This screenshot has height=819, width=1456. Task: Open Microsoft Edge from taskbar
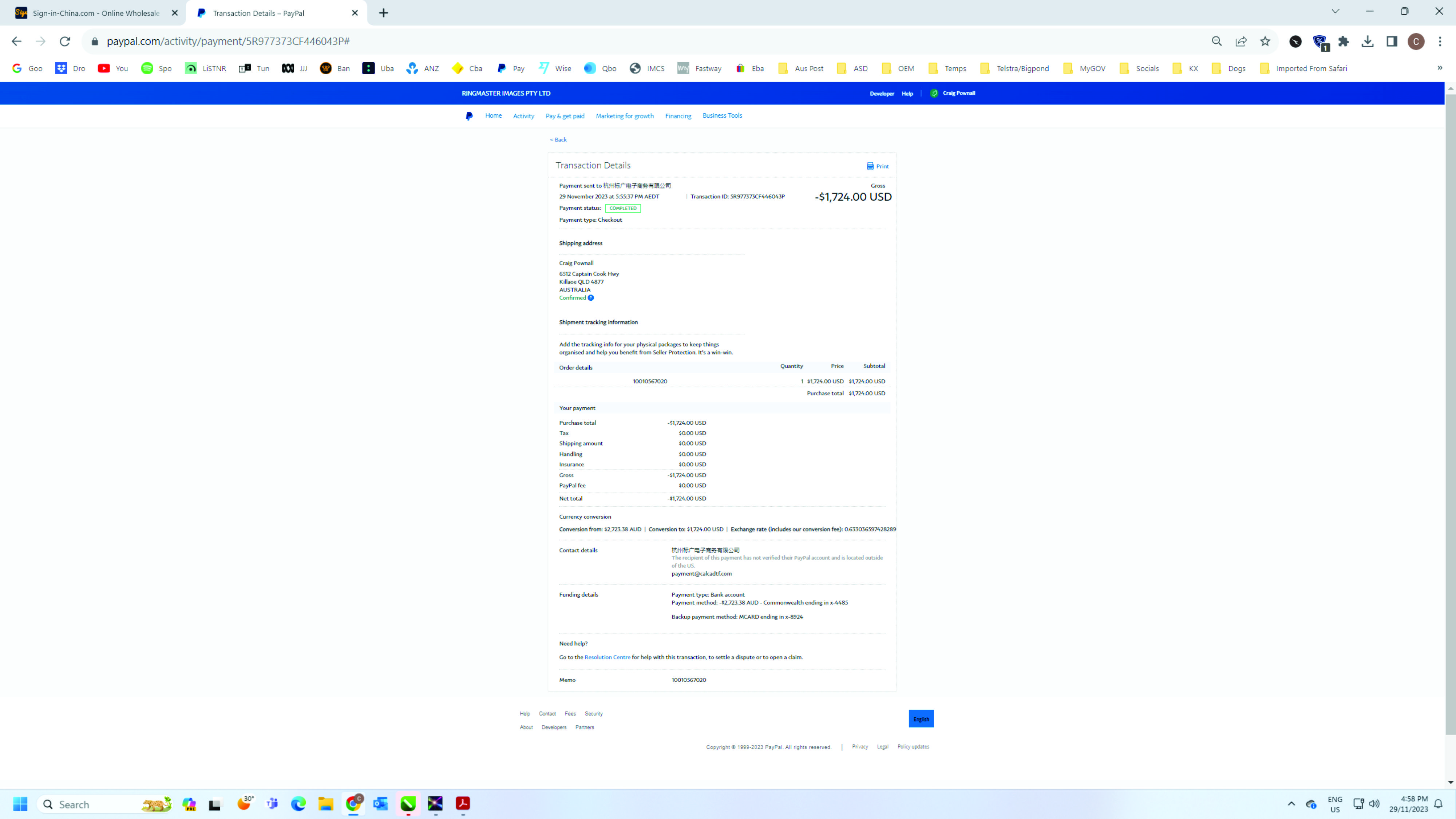pyautogui.click(x=298, y=804)
